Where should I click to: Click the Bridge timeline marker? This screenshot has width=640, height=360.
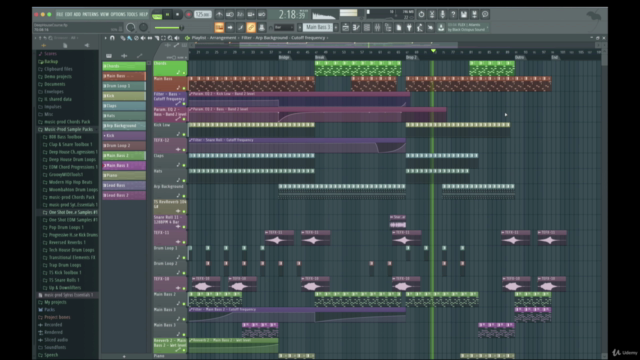pyautogui.click(x=284, y=58)
